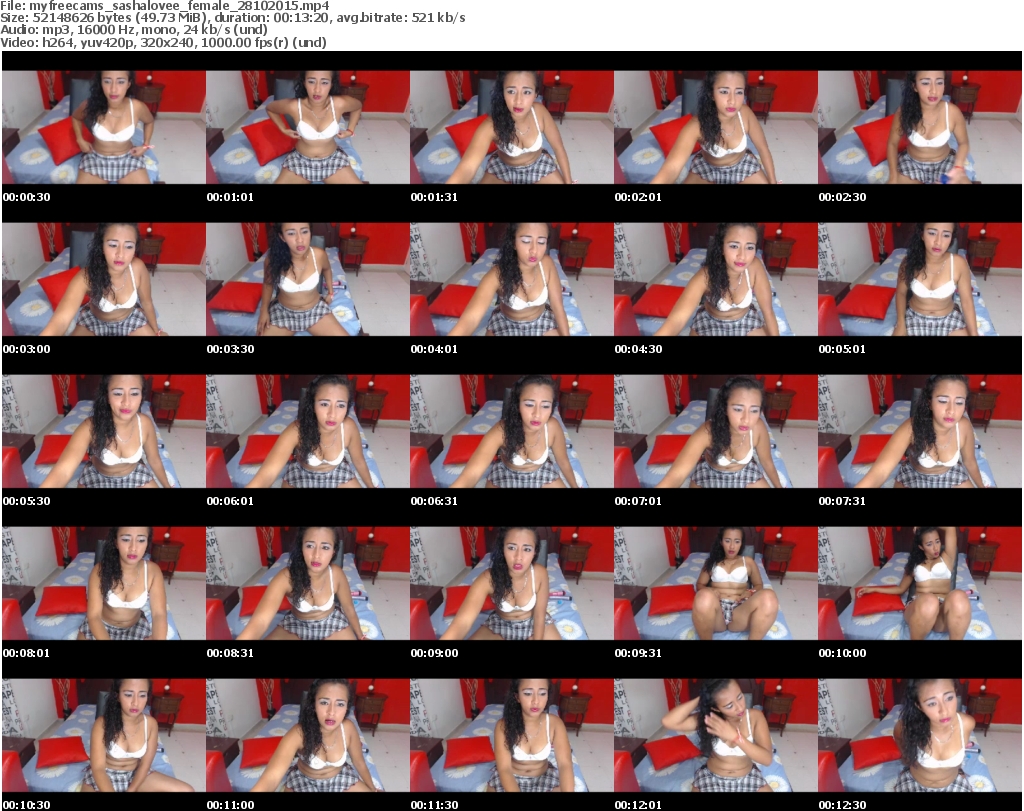Click the time caption 00:07:01

pos(638,501)
